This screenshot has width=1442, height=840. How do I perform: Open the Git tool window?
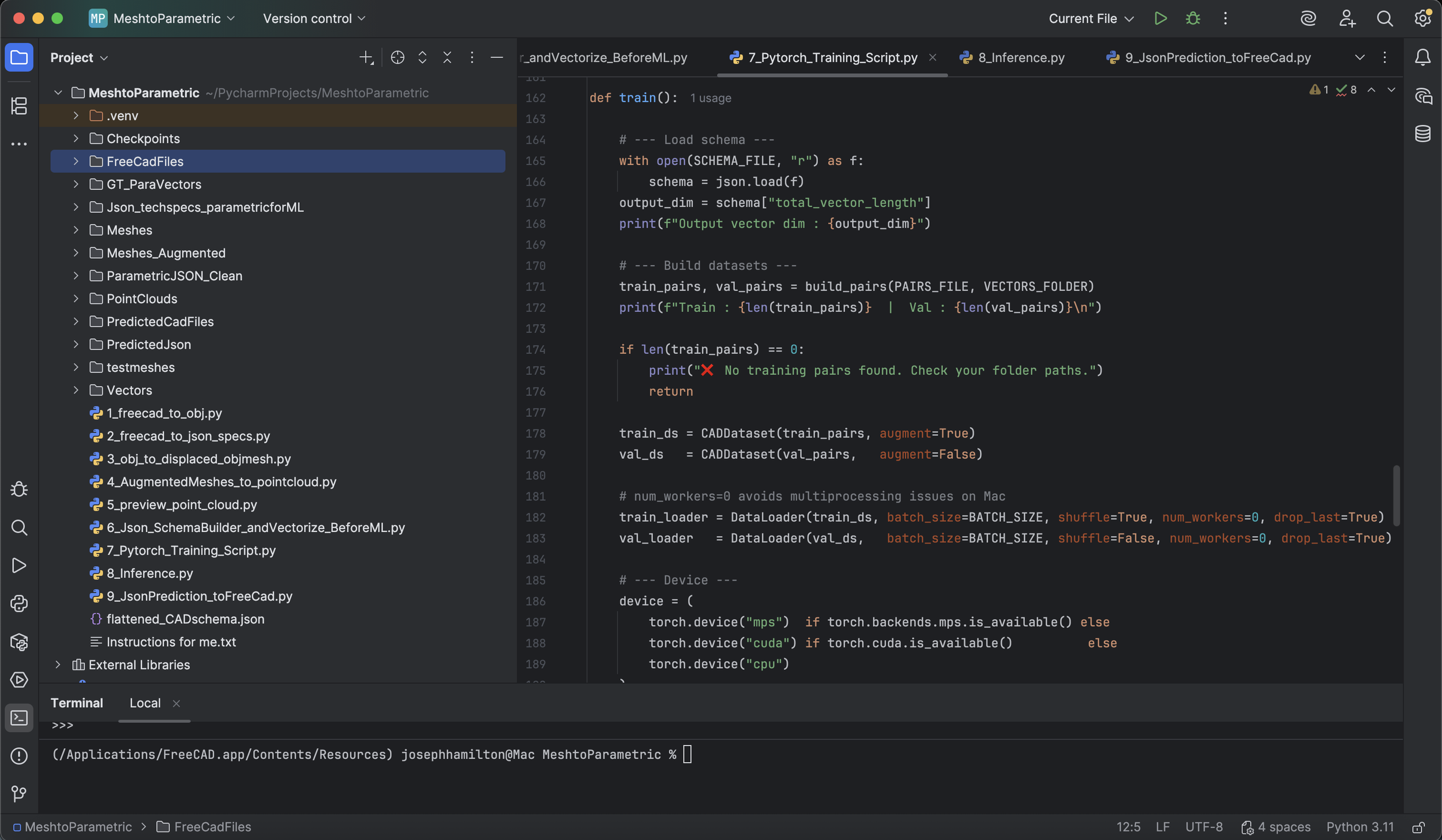click(19, 794)
